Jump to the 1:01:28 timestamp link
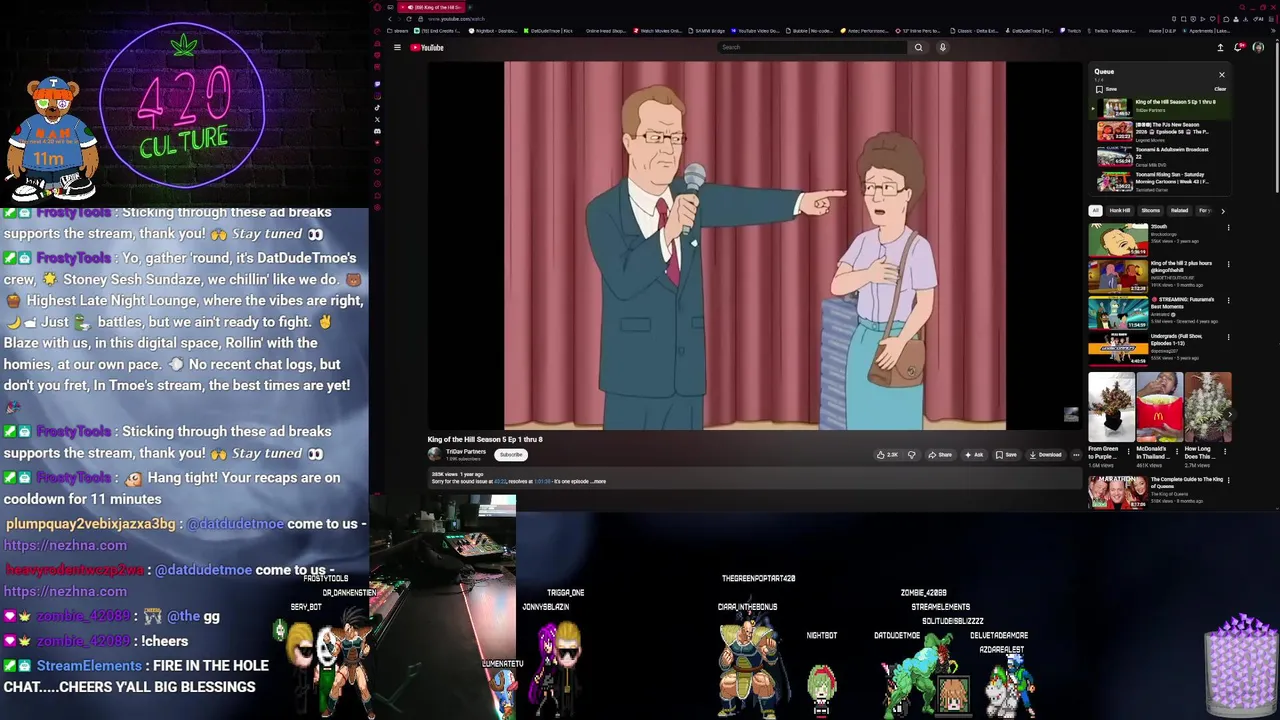Image resolution: width=1280 pixels, height=720 pixels. click(542, 481)
